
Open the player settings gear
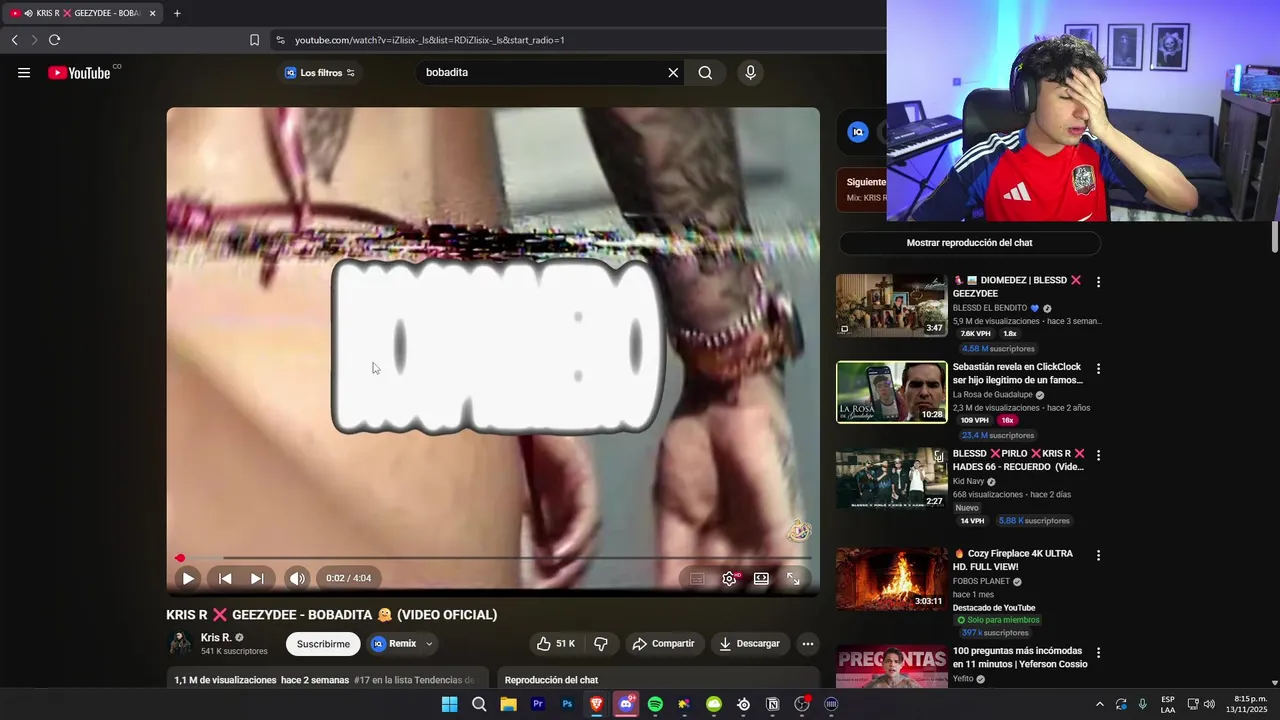730,578
